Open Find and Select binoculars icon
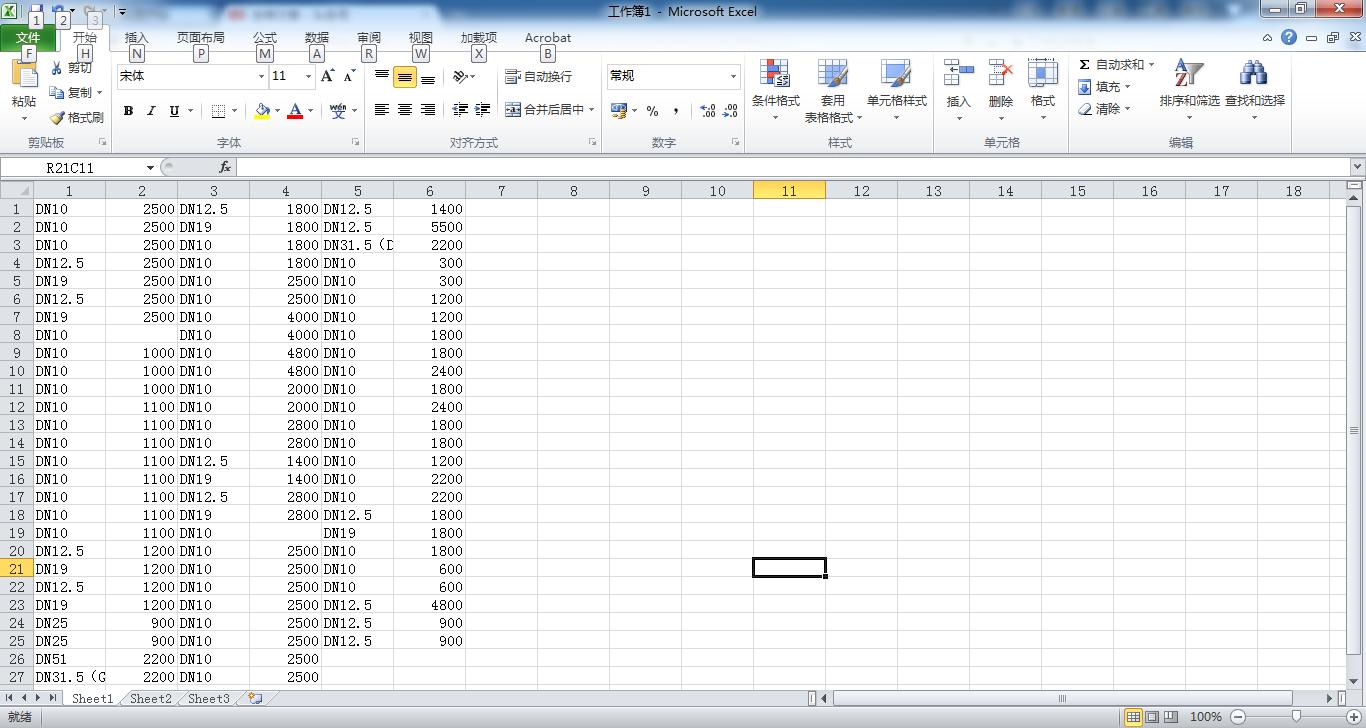Image resolution: width=1366 pixels, height=728 pixels. coord(1254,75)
